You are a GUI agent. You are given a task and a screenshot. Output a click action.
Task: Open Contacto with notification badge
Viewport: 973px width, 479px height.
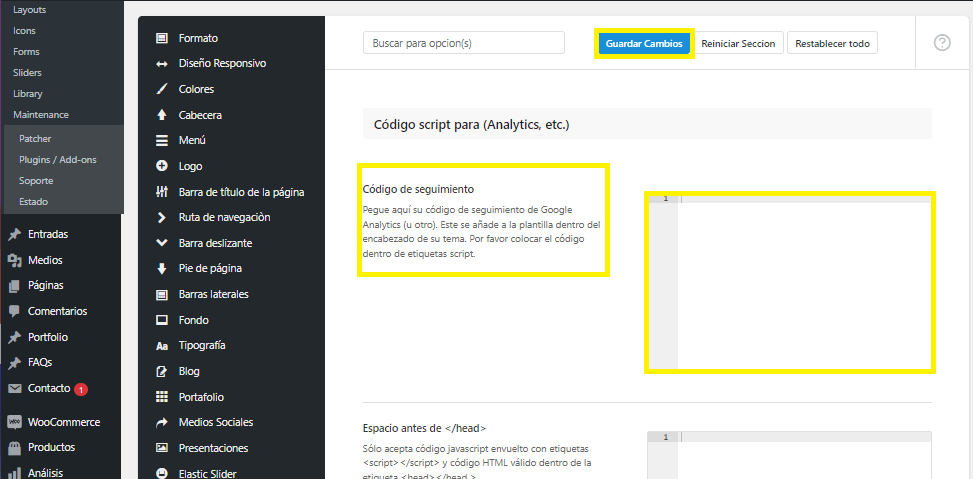click(49, 388)
